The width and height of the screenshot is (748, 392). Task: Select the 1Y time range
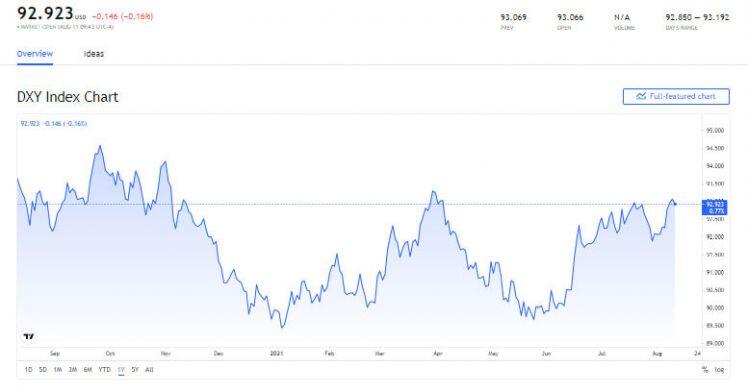[121, 370]
